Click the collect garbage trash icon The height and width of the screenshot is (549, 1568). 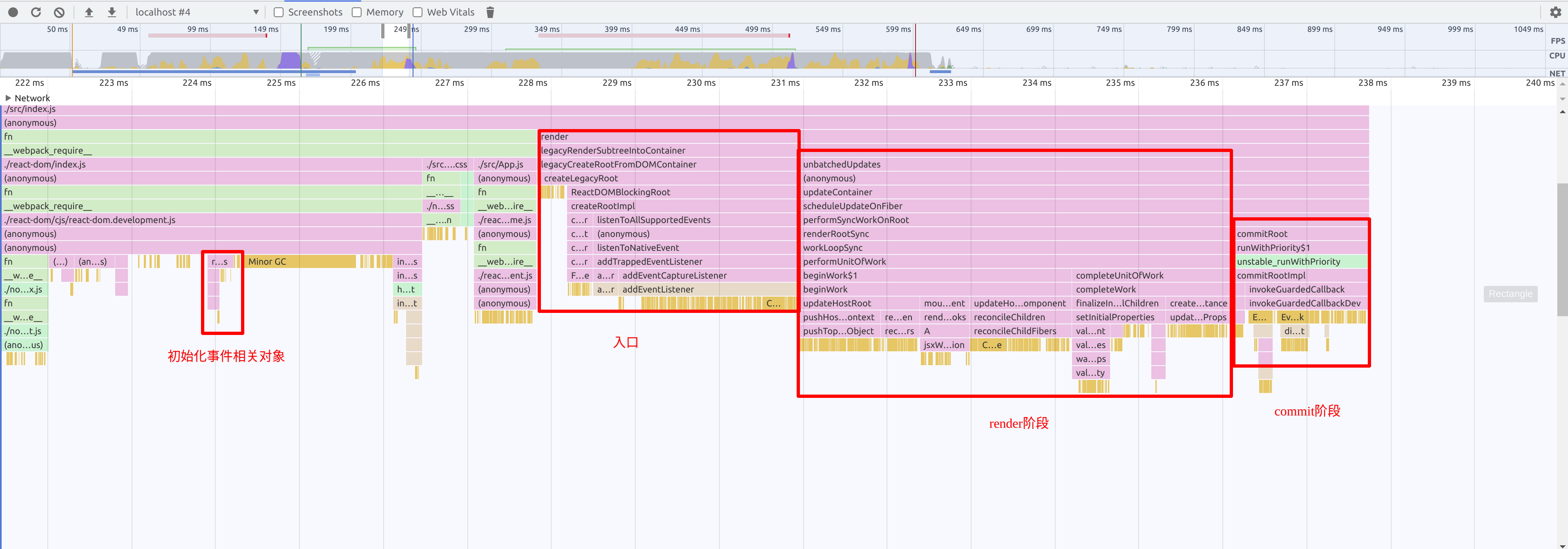click(490, 12)
